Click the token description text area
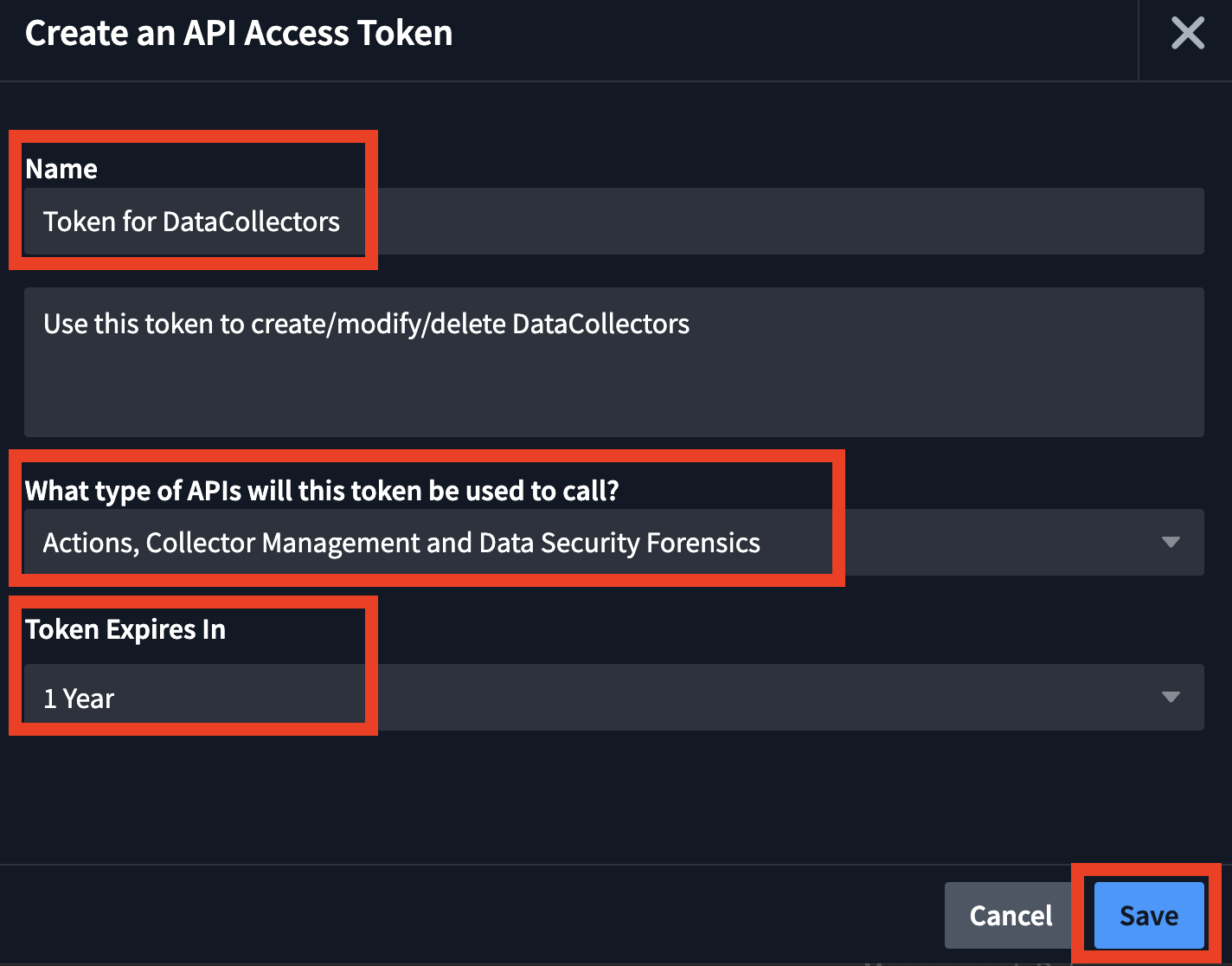Viewport: 1232px width, 966px height. pyautogui.click(x=613, y=362)
